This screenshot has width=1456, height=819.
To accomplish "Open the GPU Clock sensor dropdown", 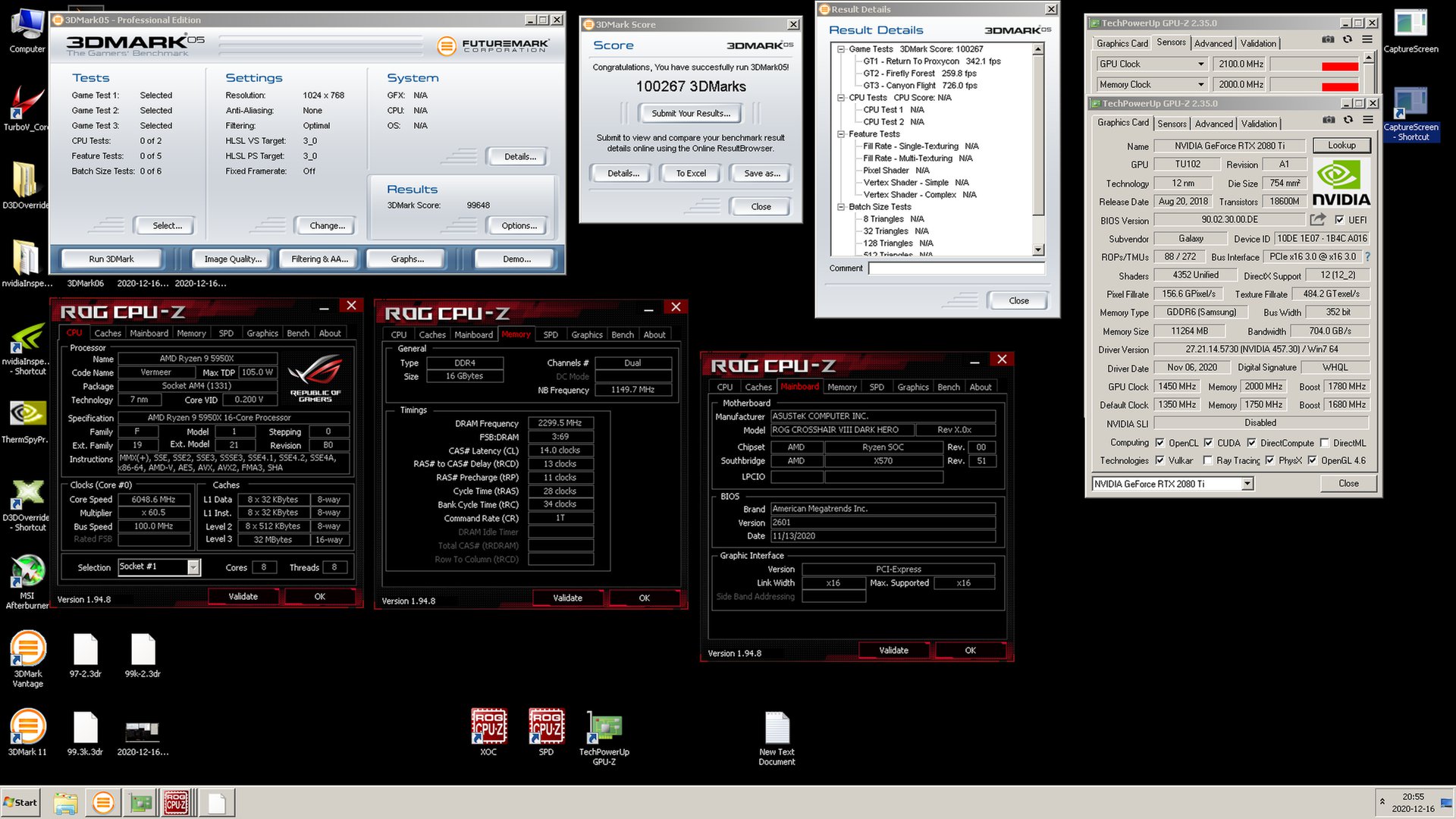I will click(x=1200, y=64).
